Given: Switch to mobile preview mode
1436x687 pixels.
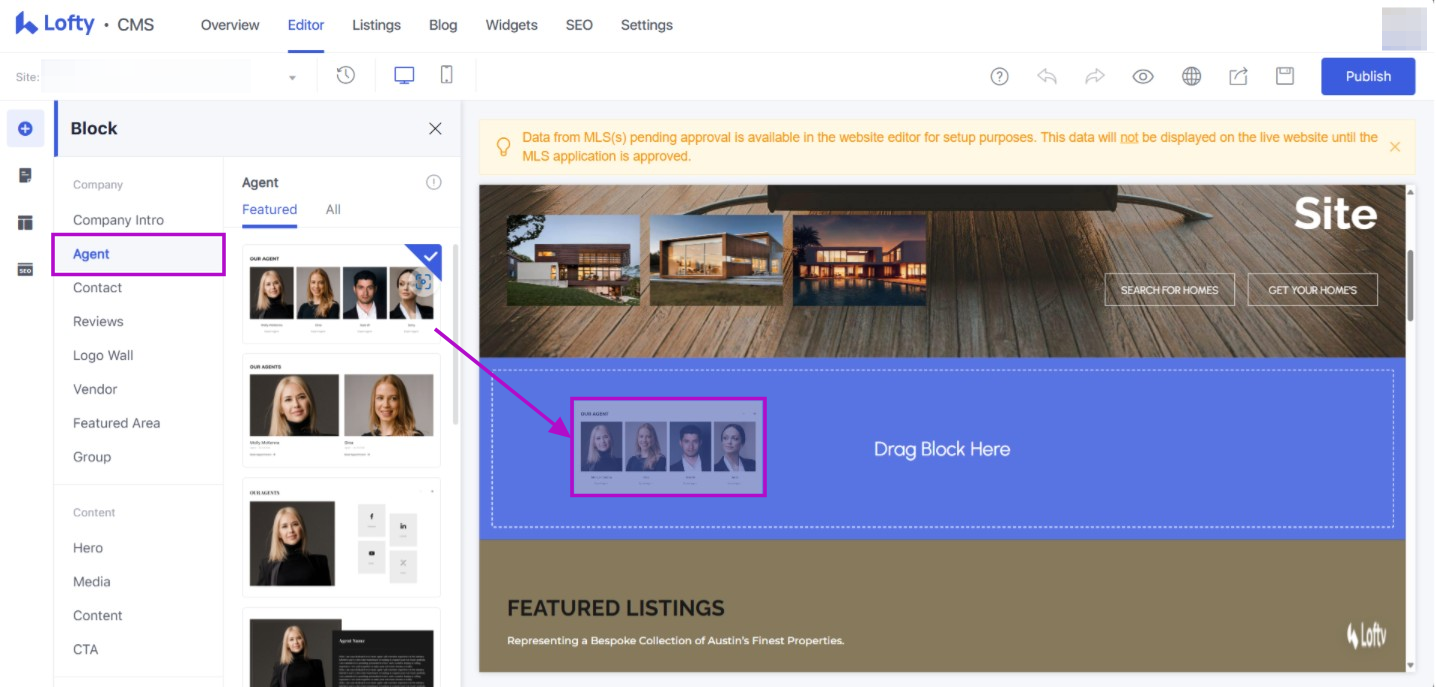Looking at the screenshot, I should coord(447,76).
